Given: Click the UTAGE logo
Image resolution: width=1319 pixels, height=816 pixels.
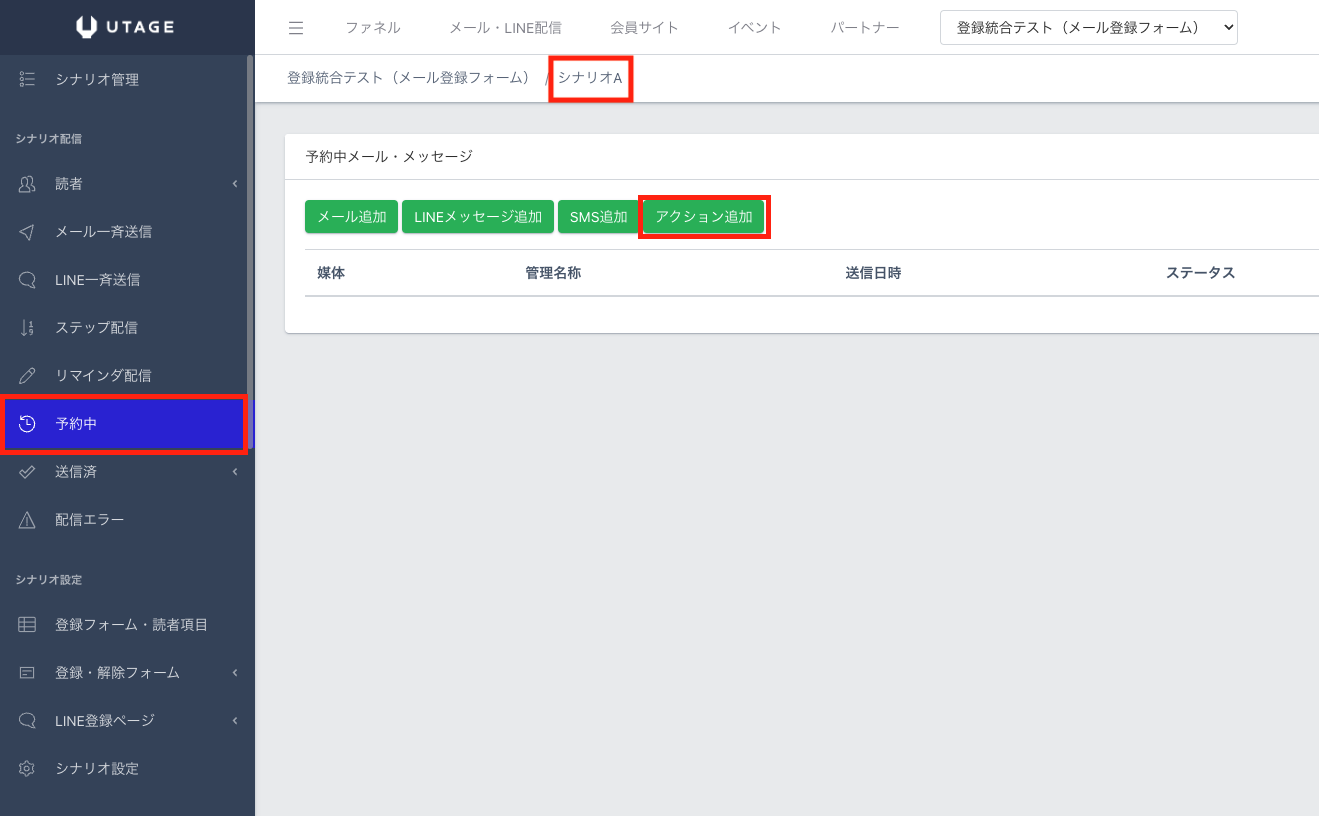Looking at the screenshot, I should 126,27.
